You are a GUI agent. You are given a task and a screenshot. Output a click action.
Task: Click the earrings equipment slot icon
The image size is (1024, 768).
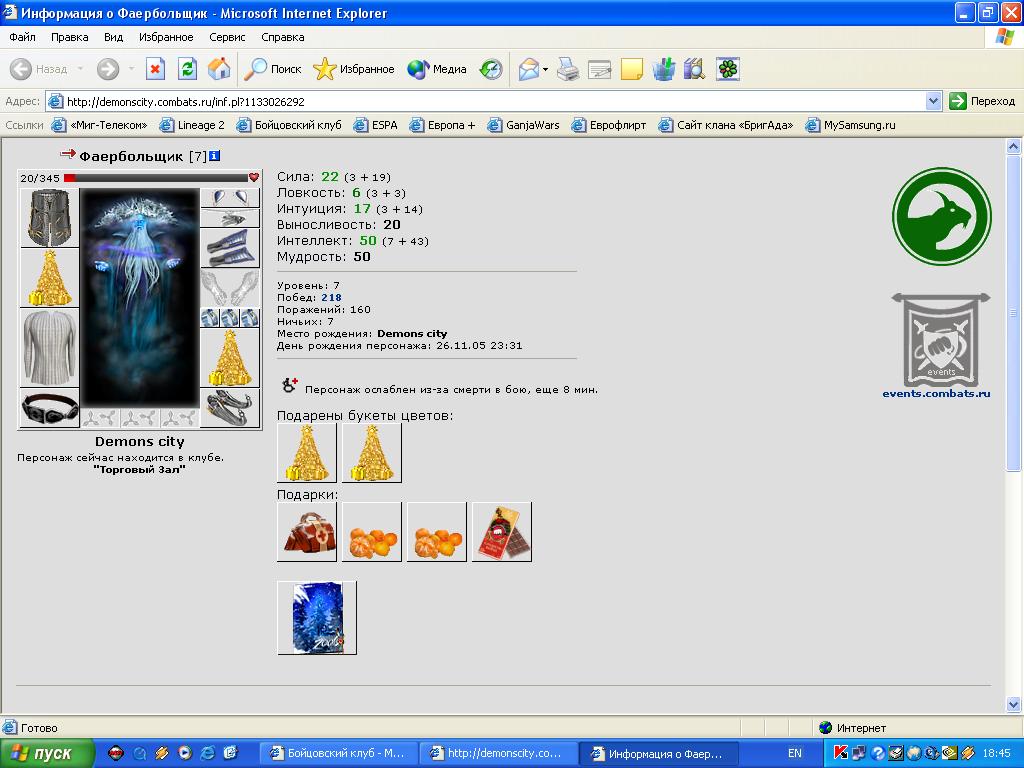pyautogui.click(x=230, y=197)
